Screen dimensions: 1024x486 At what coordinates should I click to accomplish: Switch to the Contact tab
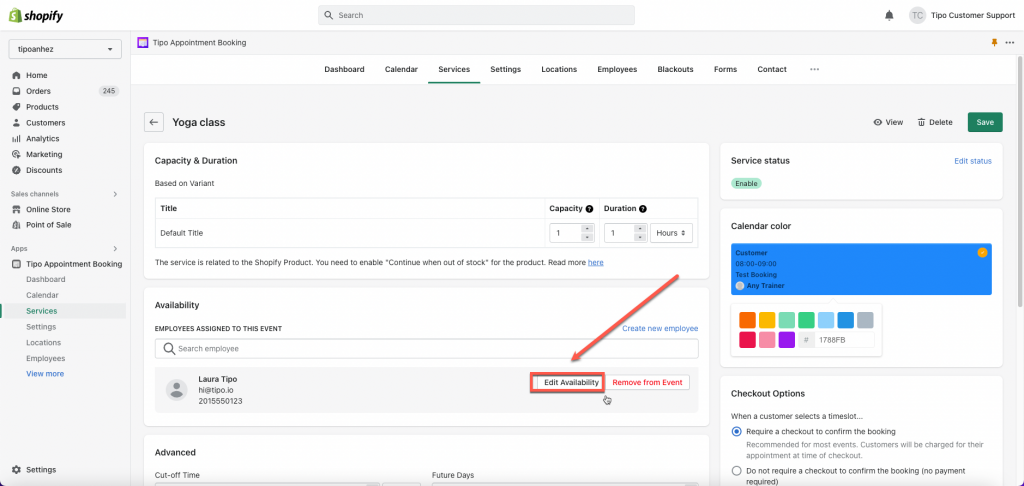point(772,69)
